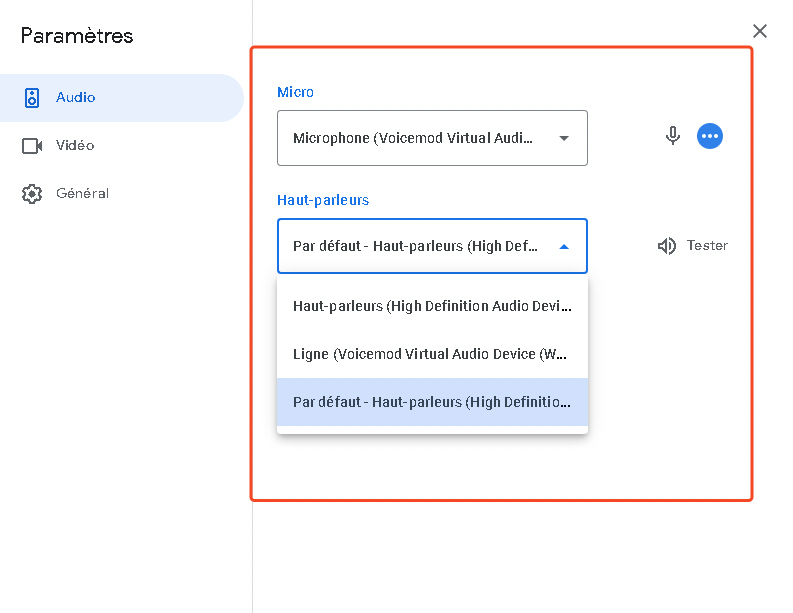Image resolution: width=793 pixels, height=613 pixels.
Task: Select Haut-parleurs (High Definition Audio Device) option
Action: [x=432, y=306]
